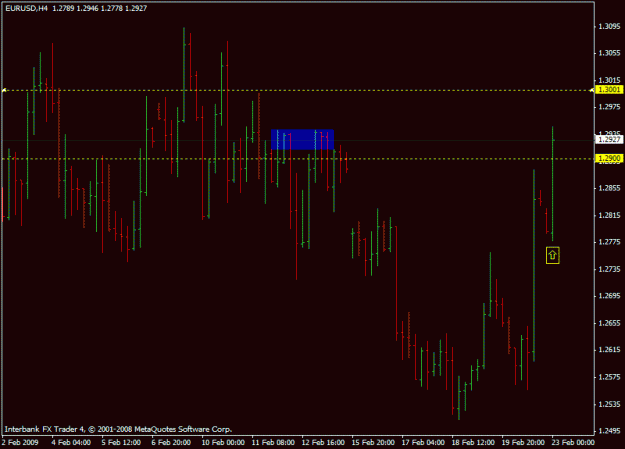
Task: Click the 12 Feb 16:00 time label
Action: pos(323,442)
